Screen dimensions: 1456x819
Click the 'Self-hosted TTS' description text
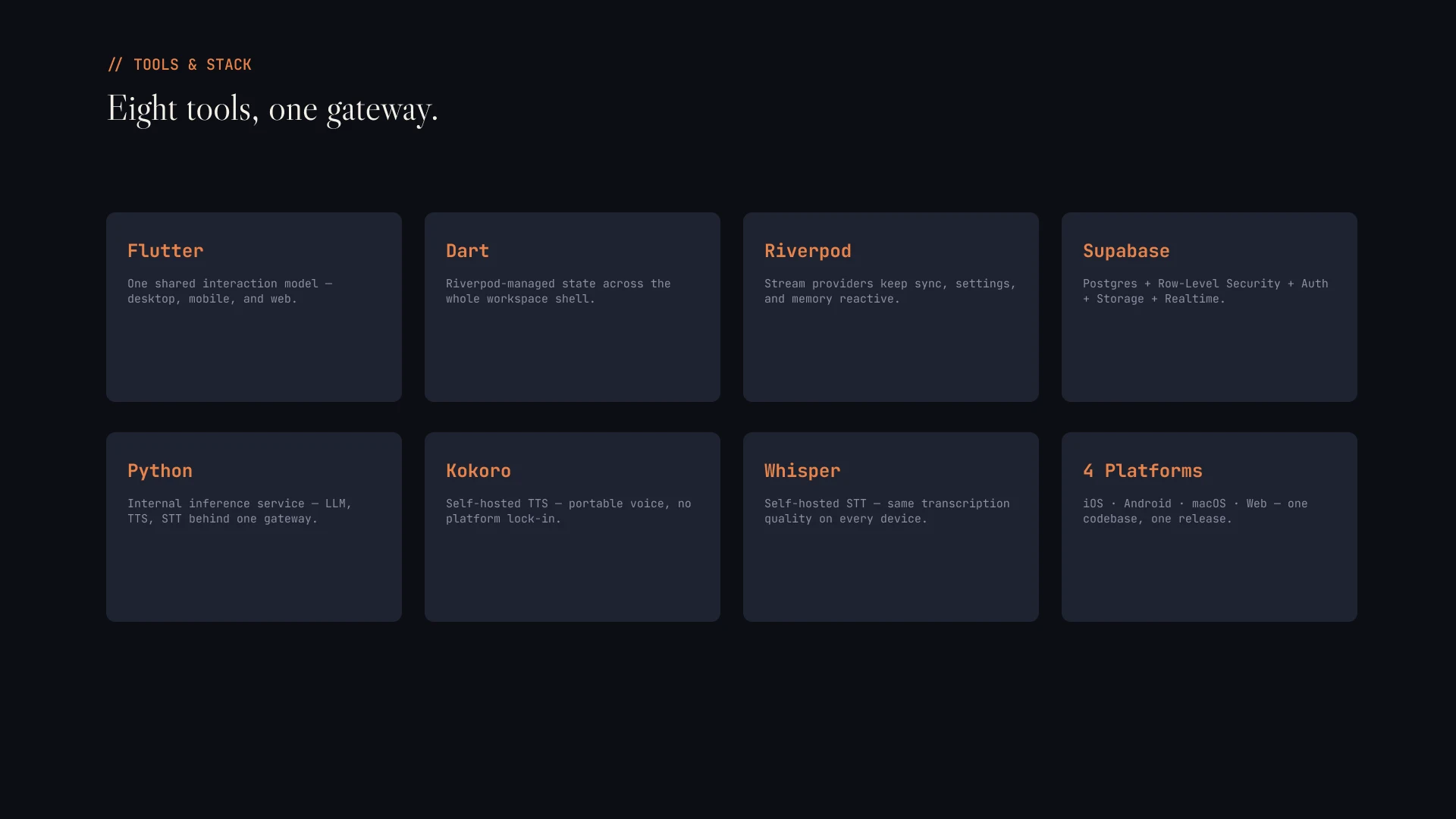click(x=569, y=511)
